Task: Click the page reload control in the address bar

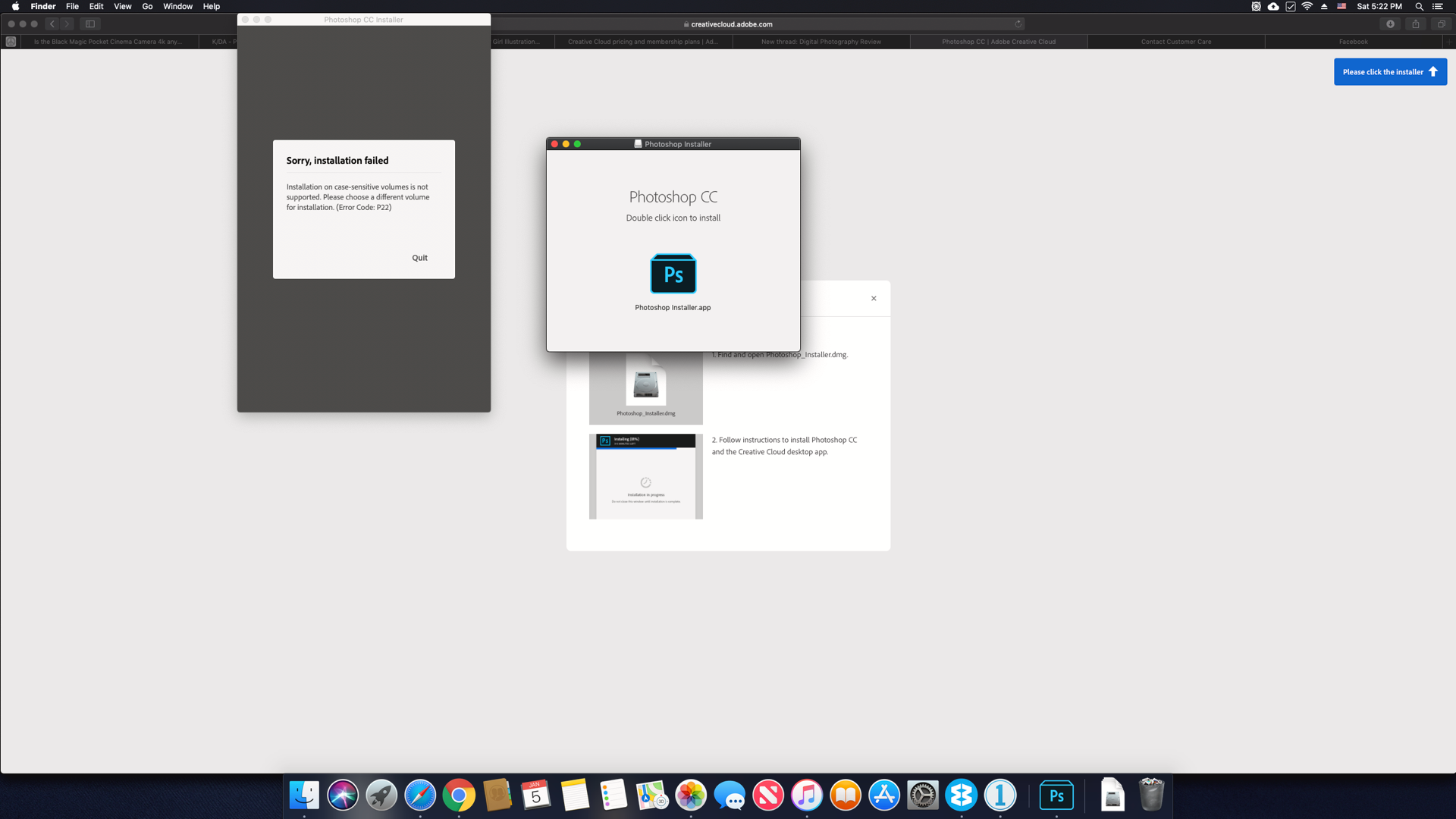Action: 1018,24
